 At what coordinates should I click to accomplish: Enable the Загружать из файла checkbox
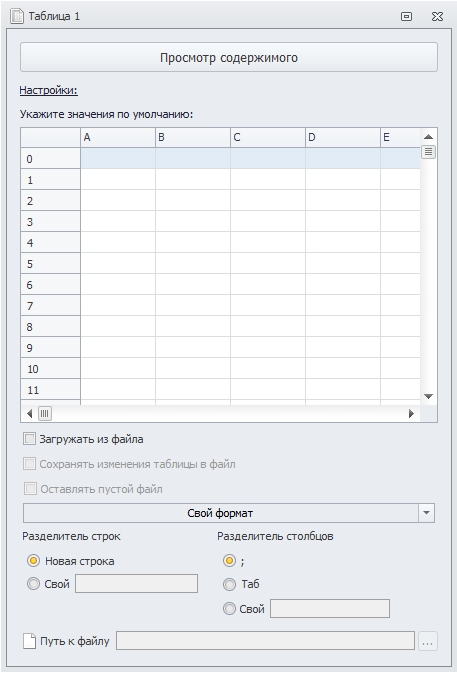click(x=29, y=439)
